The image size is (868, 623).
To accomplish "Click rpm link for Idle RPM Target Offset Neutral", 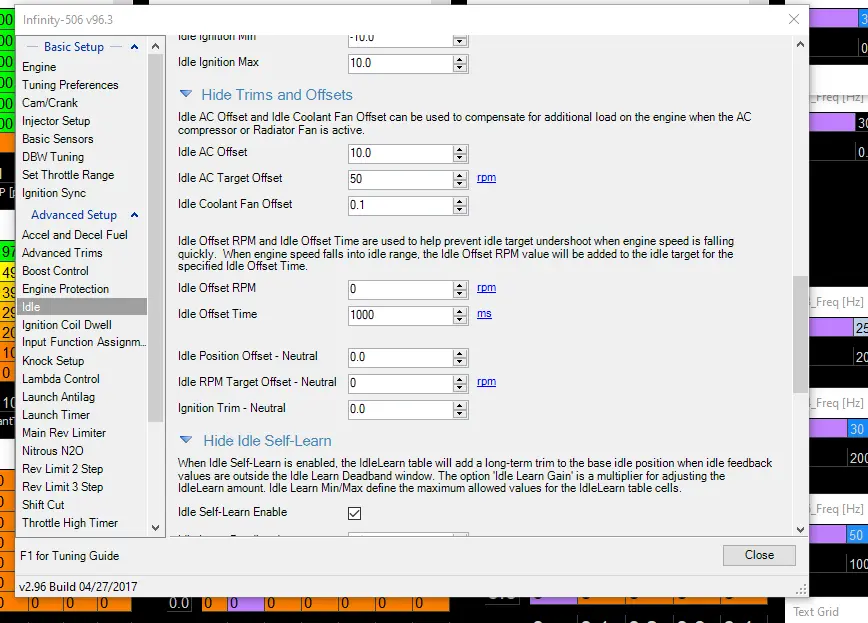I will pyautogui.click(x=486, y=382).
